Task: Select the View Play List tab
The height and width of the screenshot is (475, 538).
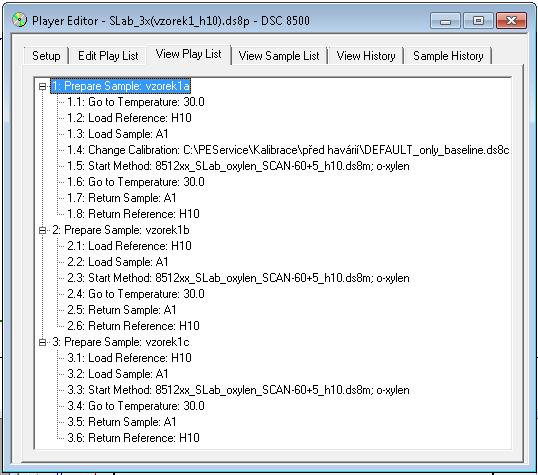Action: [188, 54]
